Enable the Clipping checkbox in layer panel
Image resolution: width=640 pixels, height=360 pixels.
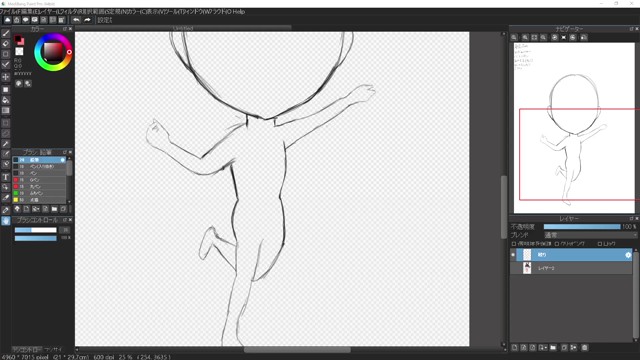pyautogui.click(x=557, y=244)
